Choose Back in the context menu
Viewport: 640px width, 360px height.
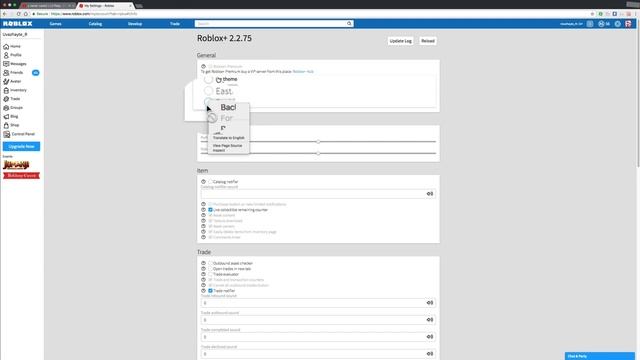tap(228, 107)
